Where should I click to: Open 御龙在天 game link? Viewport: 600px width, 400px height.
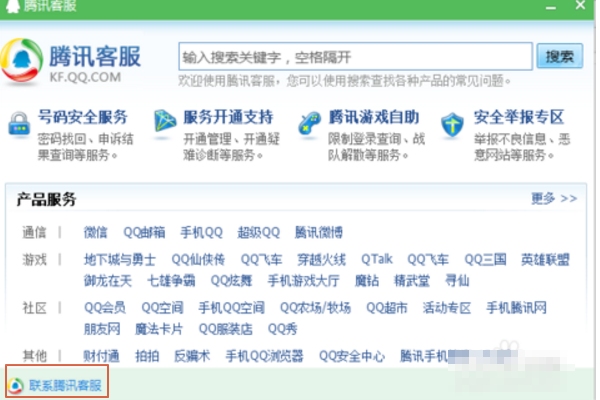tap(108, 281)
